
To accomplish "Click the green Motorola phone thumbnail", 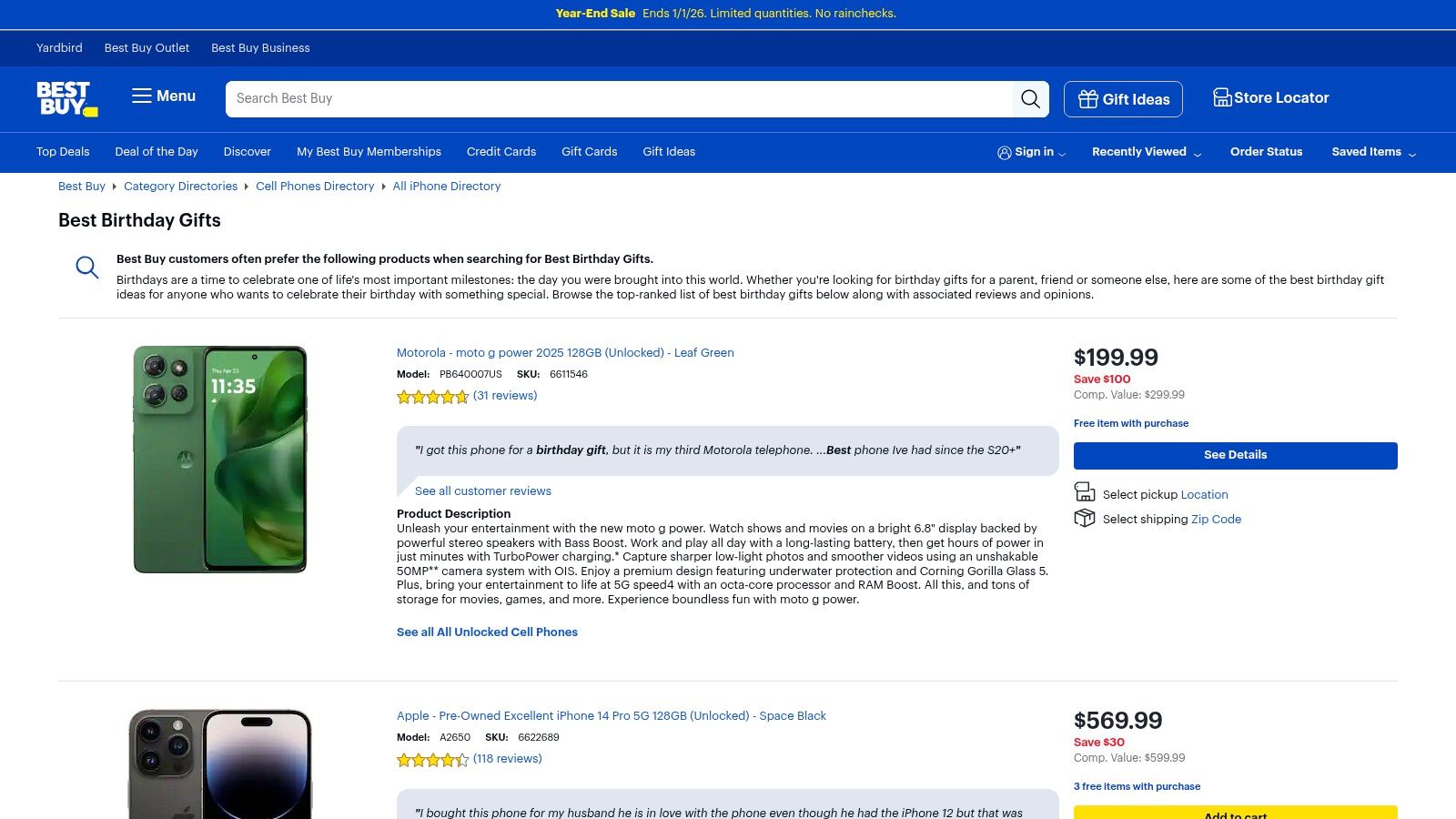I will tap(220, 460).
